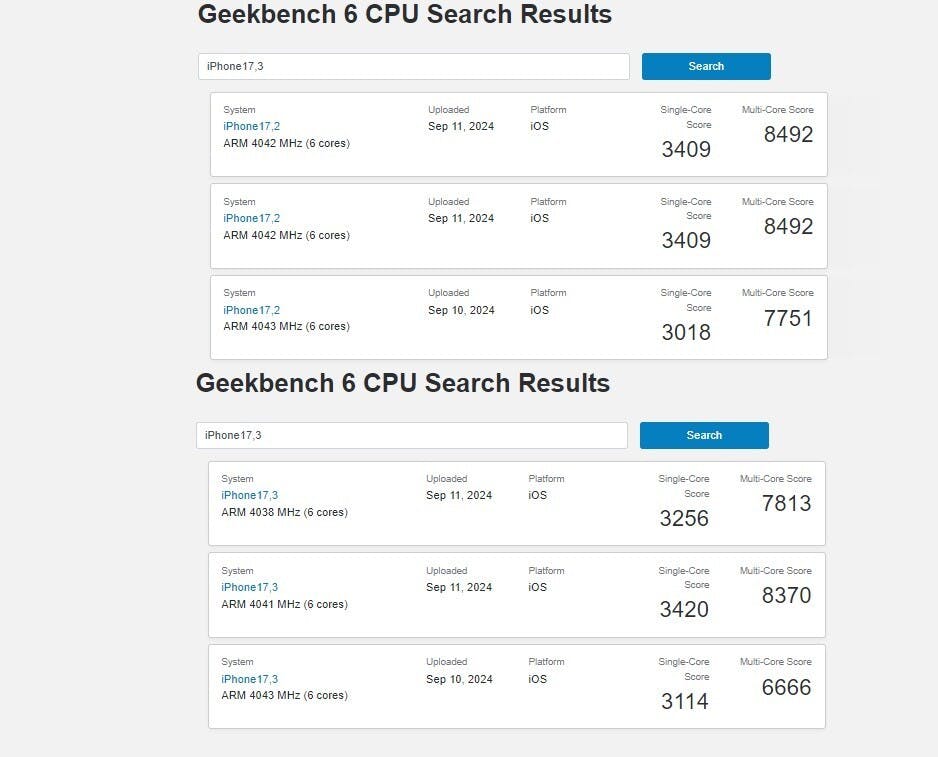This screenshot has width=938, height=757.
Task: Click the single-core score 3256
Action: (684, 518)
